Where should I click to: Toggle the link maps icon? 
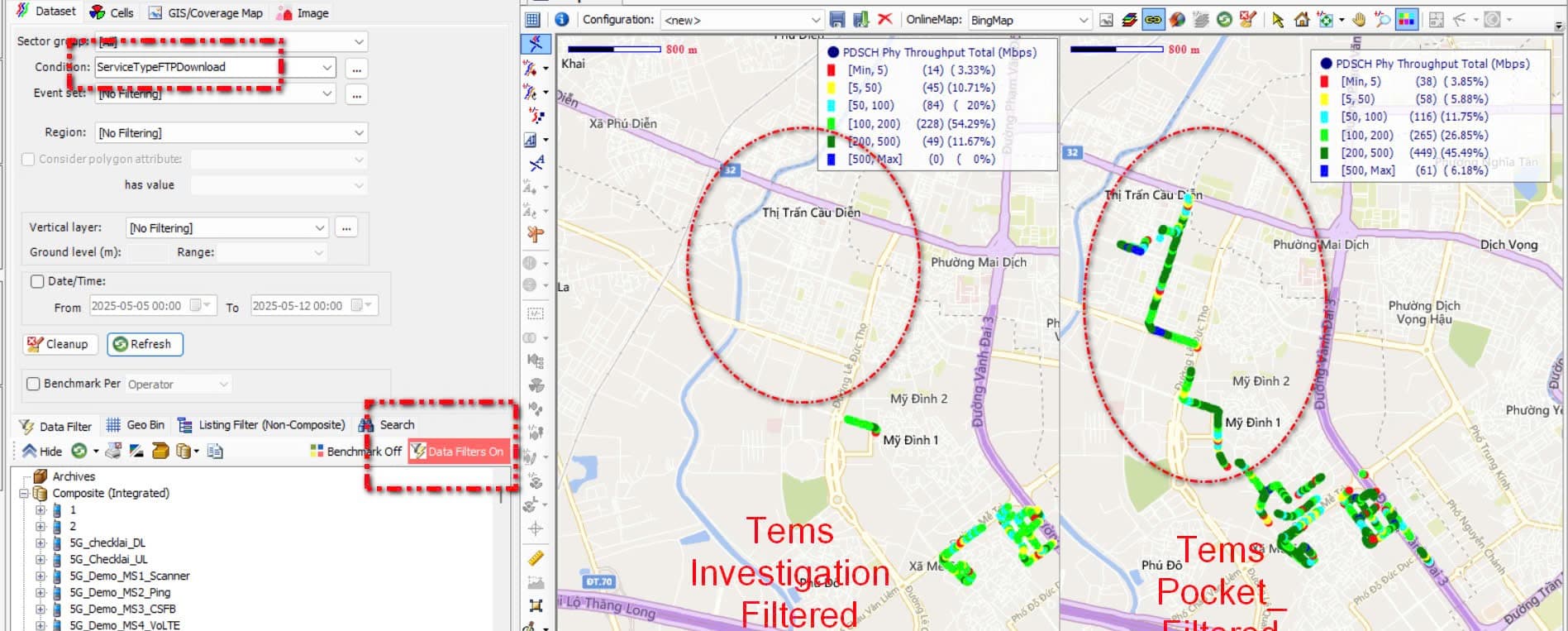tap(1153, 20)
